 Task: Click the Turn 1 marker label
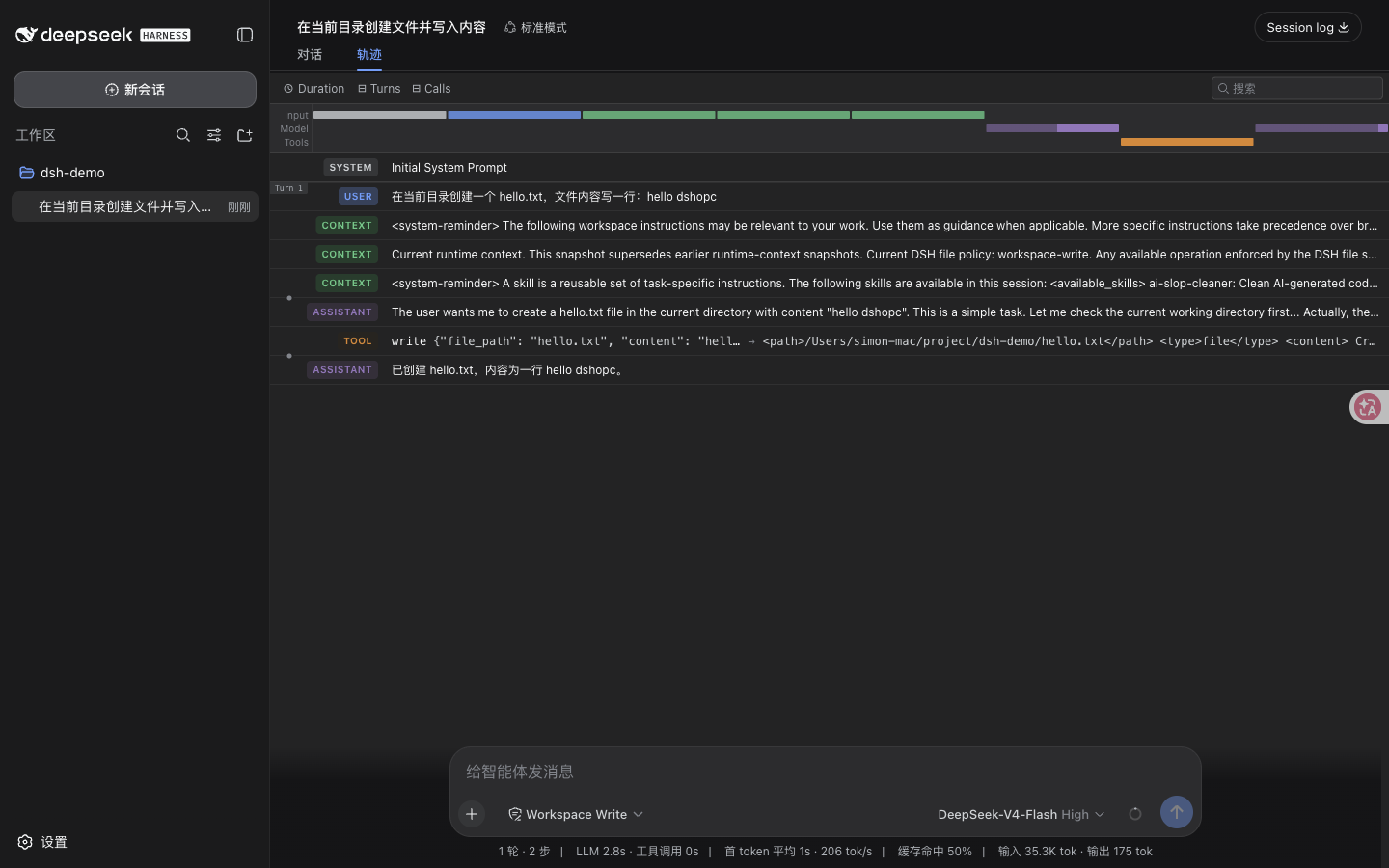point(288,188)
